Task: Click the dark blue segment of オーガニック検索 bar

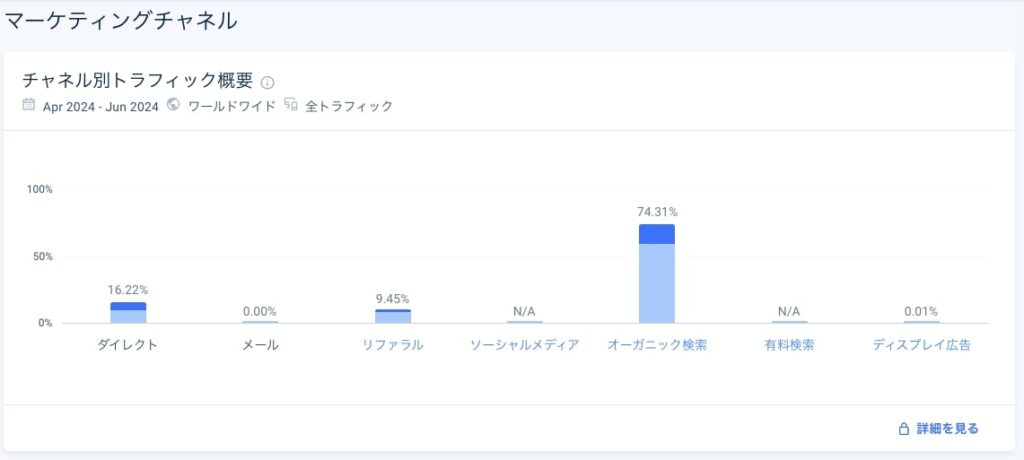Action: pos(657,234)
